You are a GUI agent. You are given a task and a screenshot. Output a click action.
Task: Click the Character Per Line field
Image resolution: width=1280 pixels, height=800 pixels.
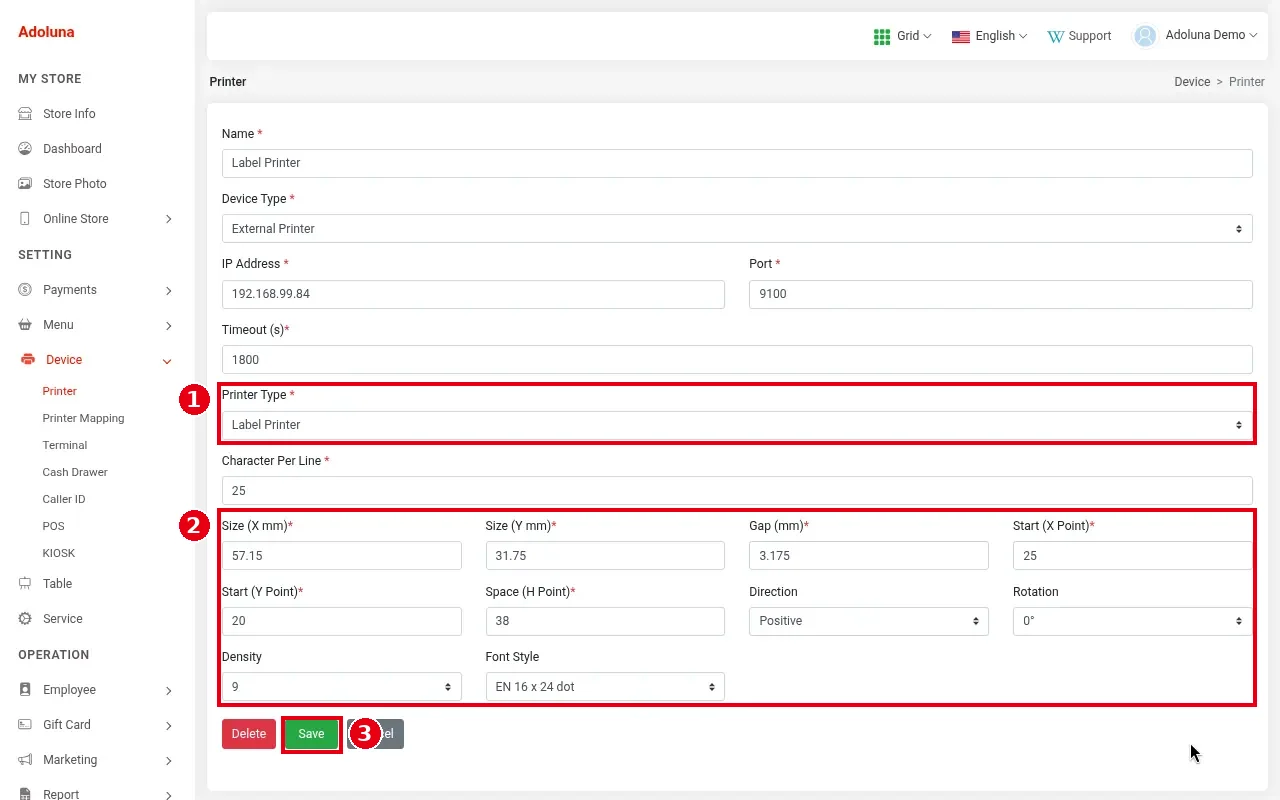[737, 491]
